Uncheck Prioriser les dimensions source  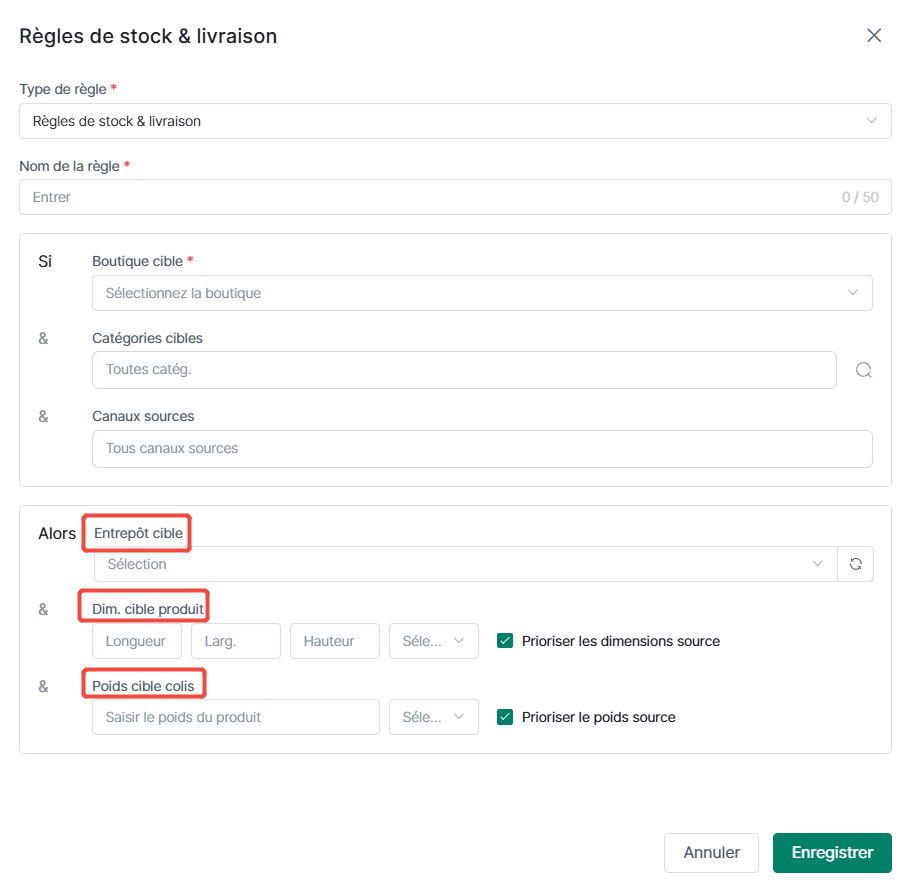pyautogui.click(x=505, y=641)
